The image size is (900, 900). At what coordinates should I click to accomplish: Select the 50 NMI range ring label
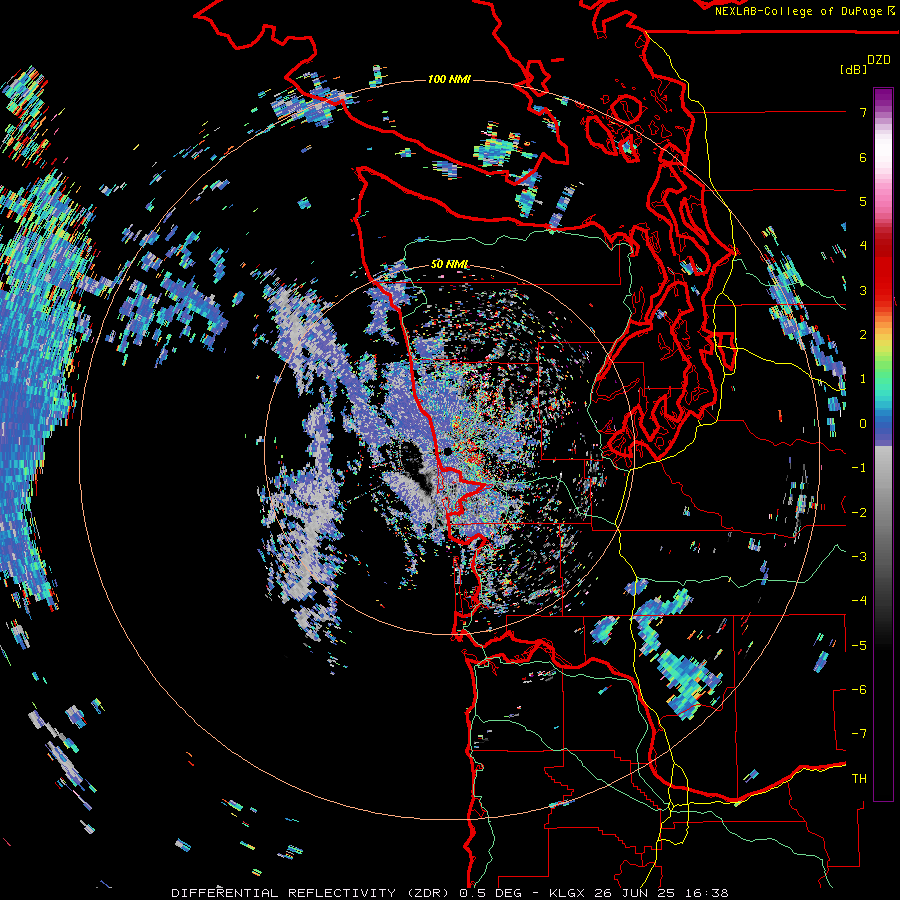449,264
